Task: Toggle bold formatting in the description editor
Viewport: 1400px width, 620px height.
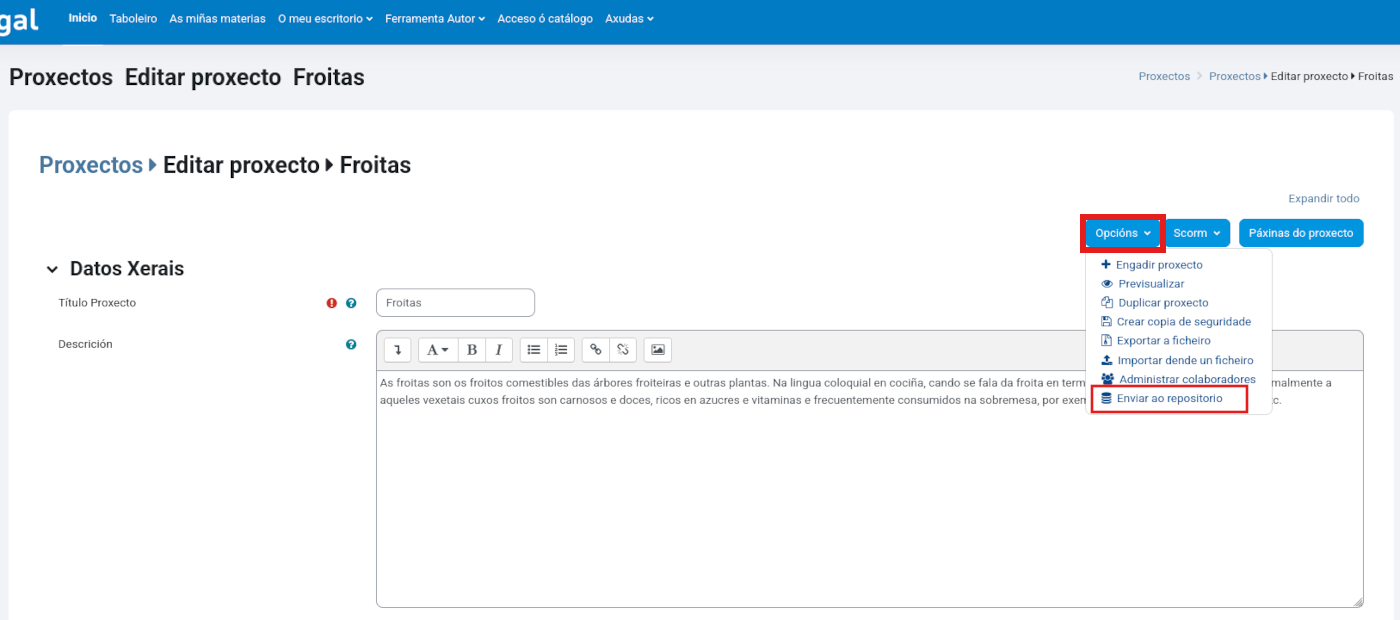Action: coord(472,349)
